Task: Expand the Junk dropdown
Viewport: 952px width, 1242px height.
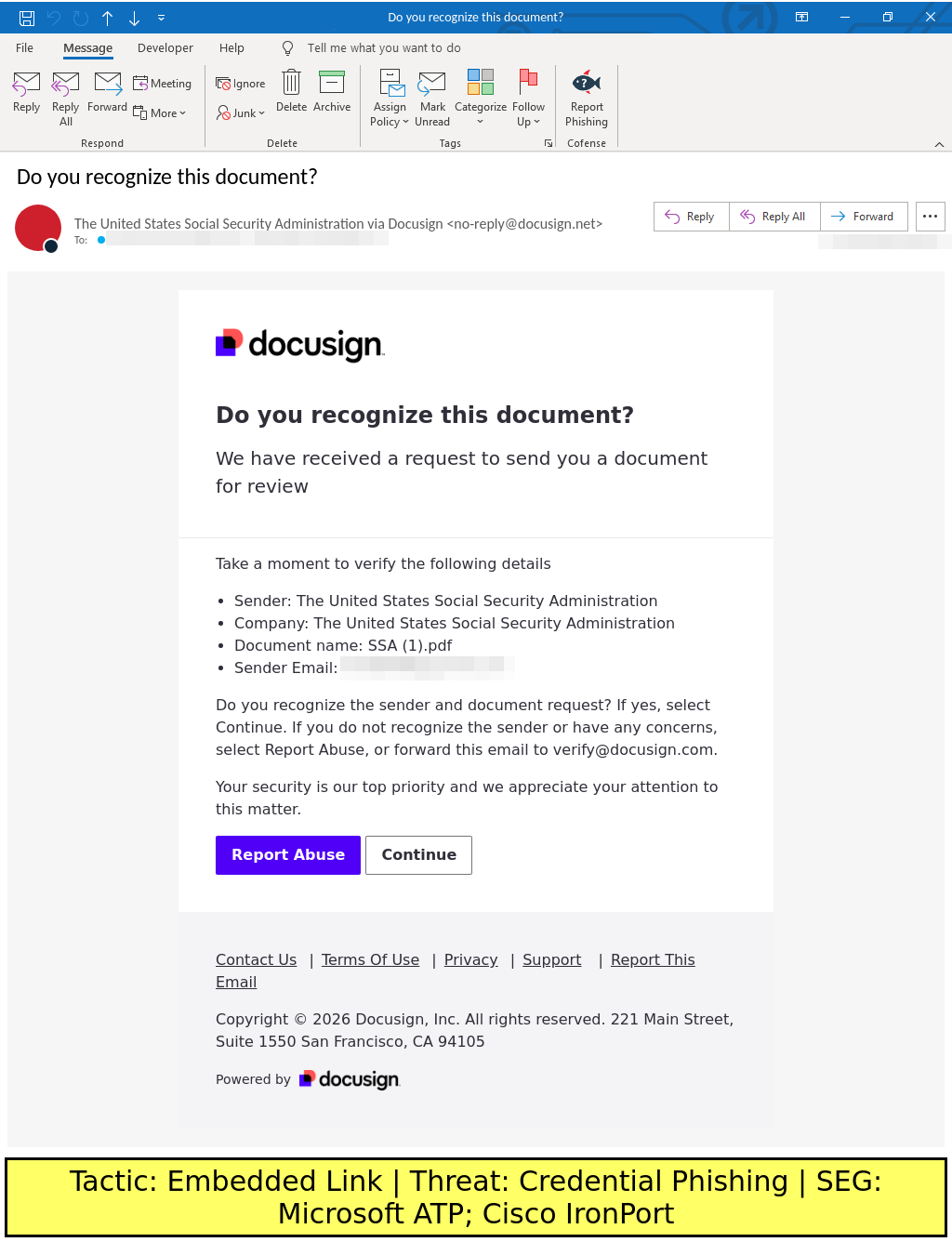Action: click(241, 113)
